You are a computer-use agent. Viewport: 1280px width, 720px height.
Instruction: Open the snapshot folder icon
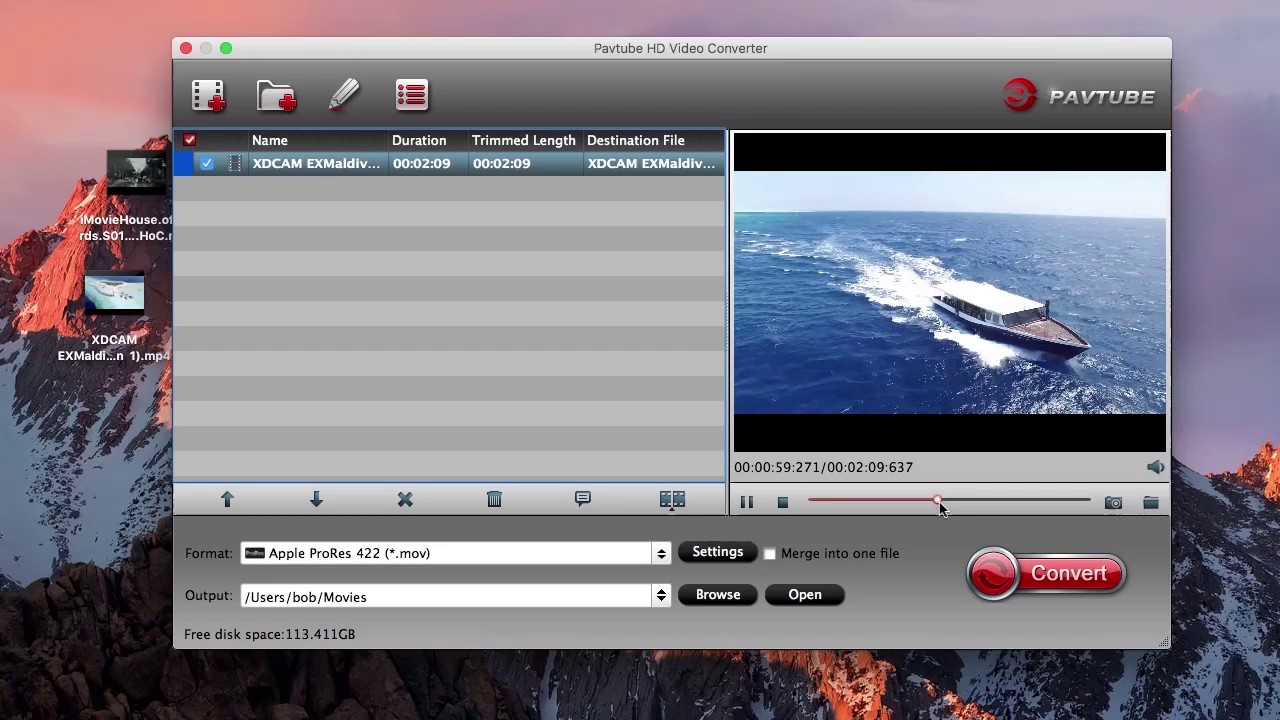1151,502
